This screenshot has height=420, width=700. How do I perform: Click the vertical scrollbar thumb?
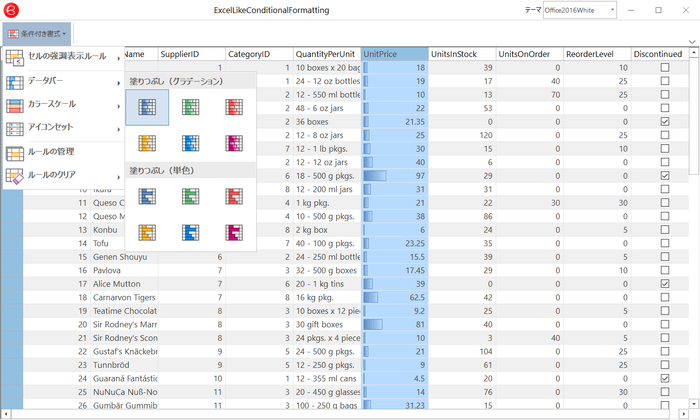(x=694, y=116)
